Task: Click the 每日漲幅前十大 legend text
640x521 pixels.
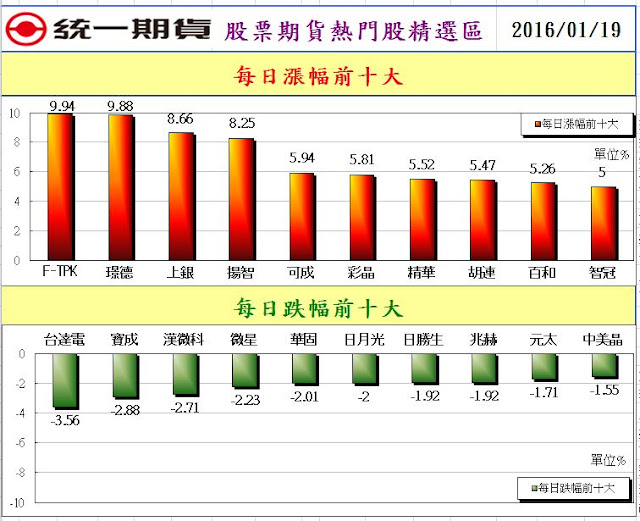Action: tap(580, 124)
